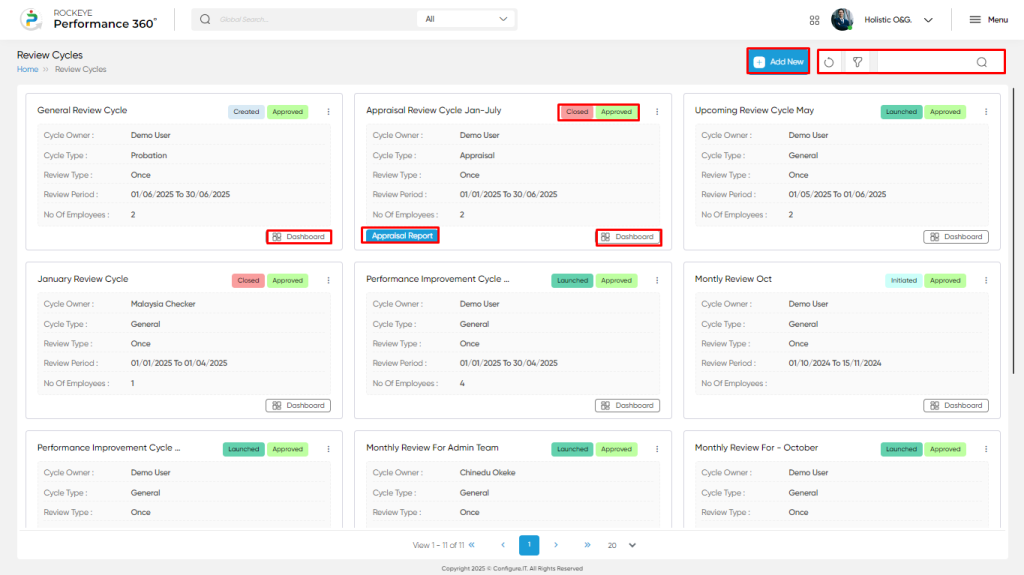Open more options for Performance Improvement Cycle with 4 employees
Image resolution: width=1024 pixels, height=575 pixels.
click(x=657, y=280)
